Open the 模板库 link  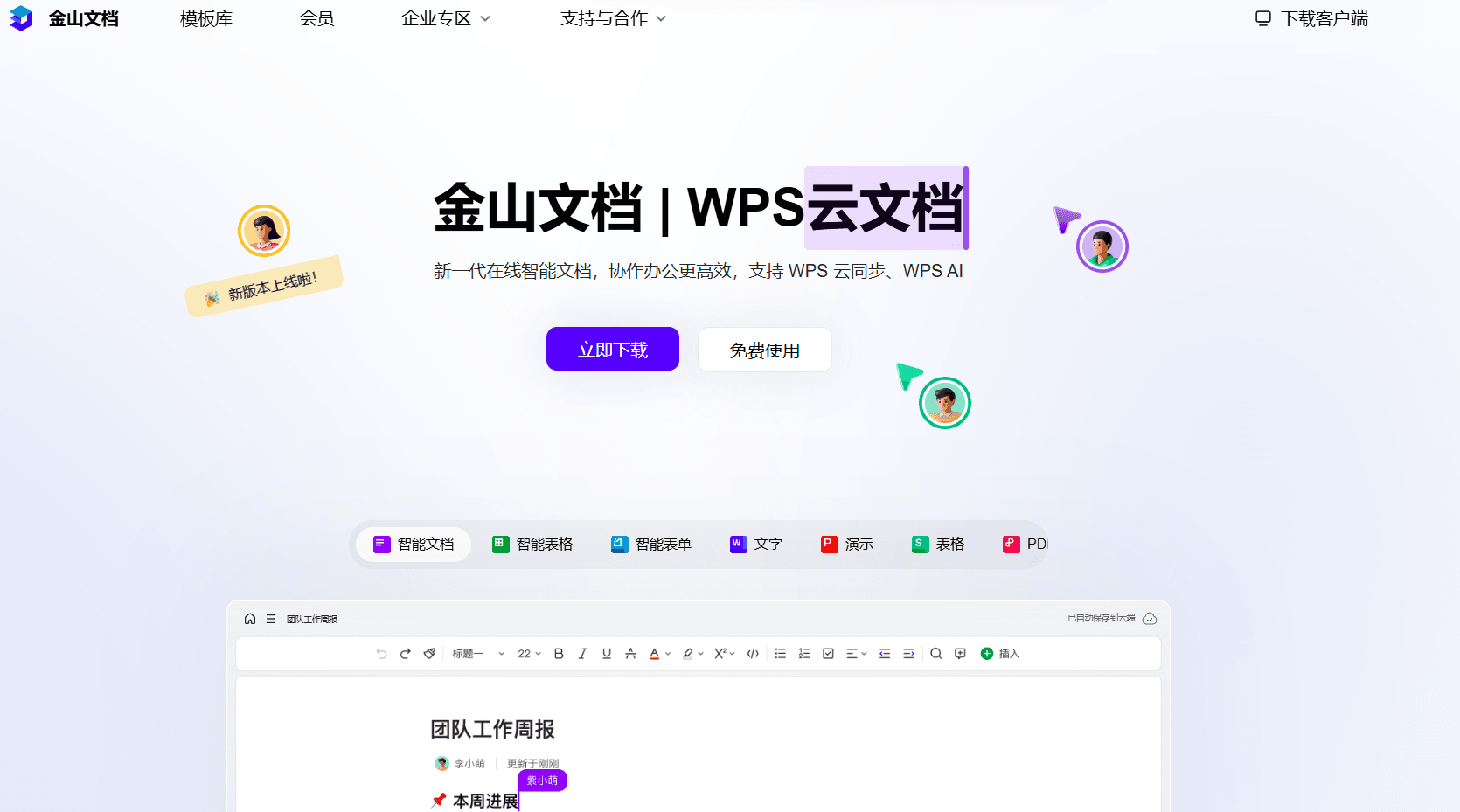206,18
